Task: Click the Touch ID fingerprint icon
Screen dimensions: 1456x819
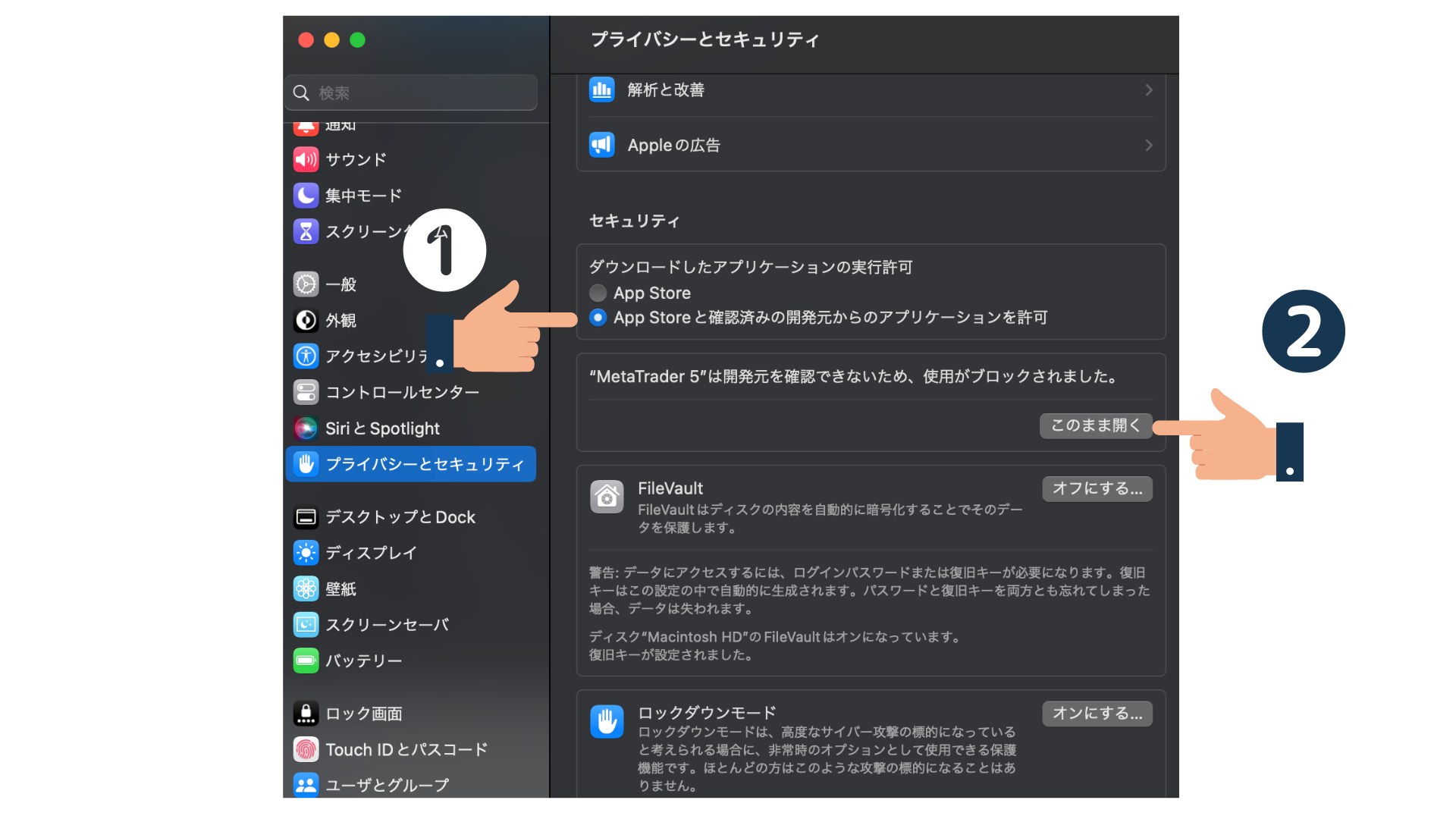Action: (306, 749)
